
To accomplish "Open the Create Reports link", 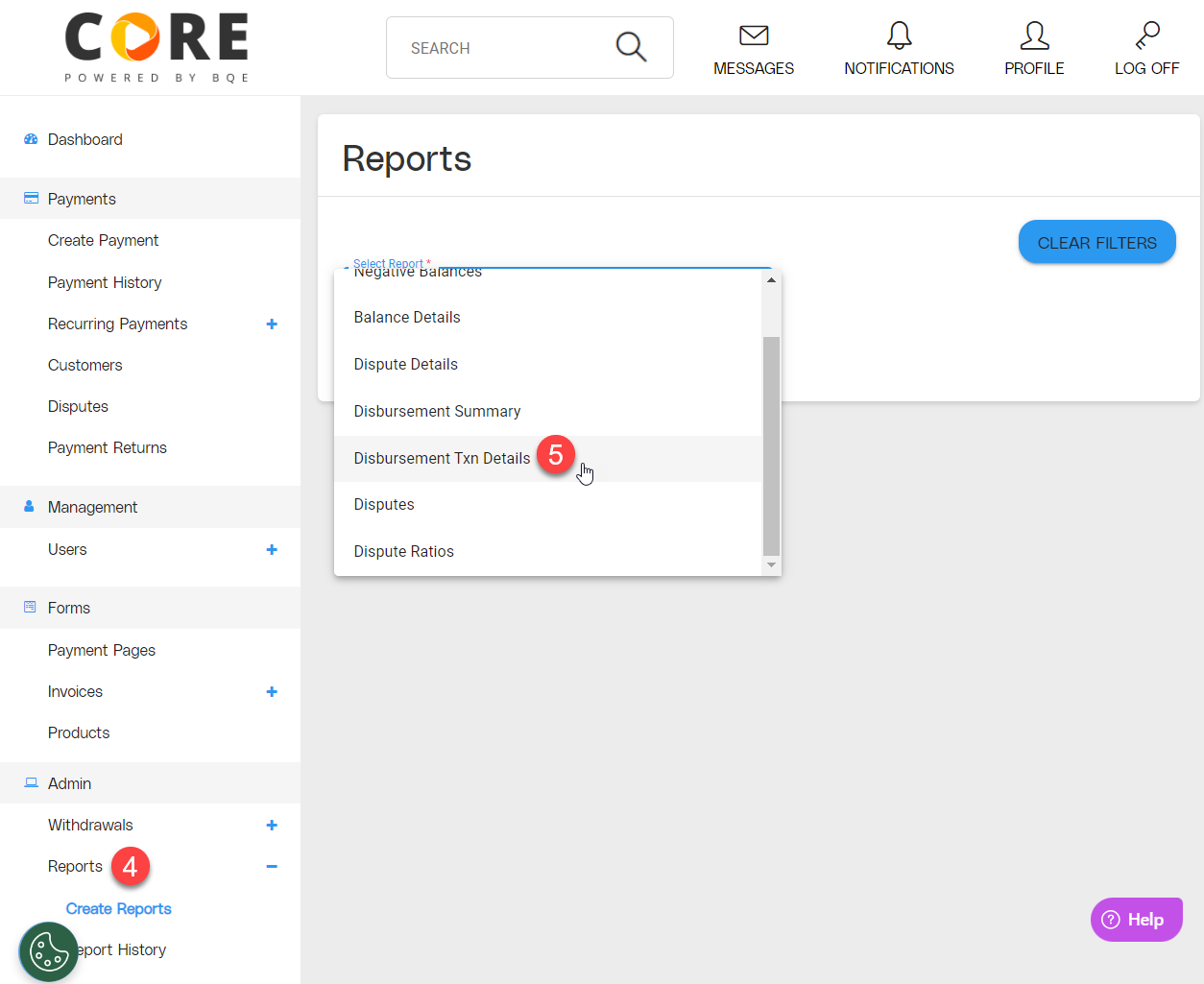I will (118, 908).
